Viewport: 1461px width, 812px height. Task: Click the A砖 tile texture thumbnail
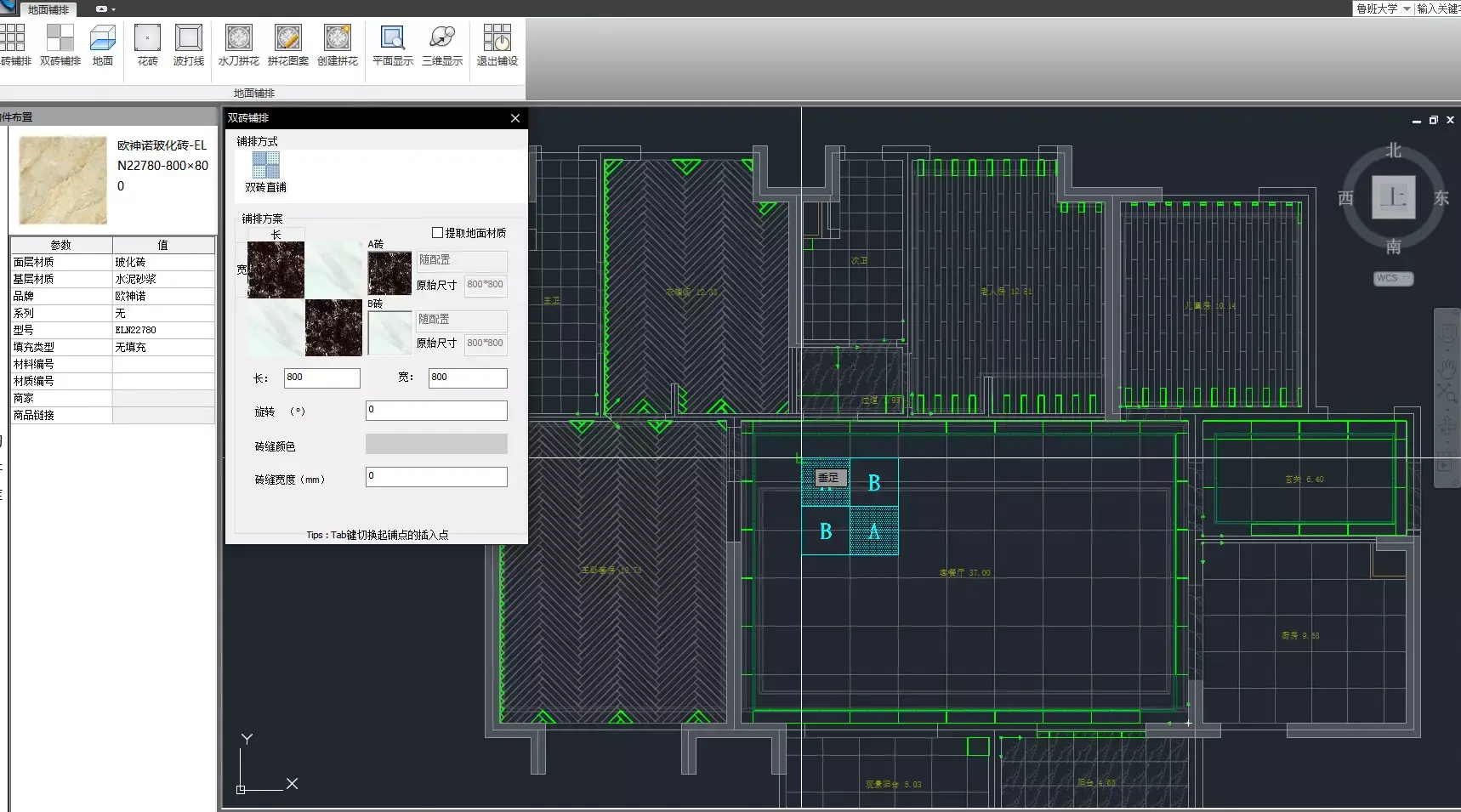[x=389, y=273]
